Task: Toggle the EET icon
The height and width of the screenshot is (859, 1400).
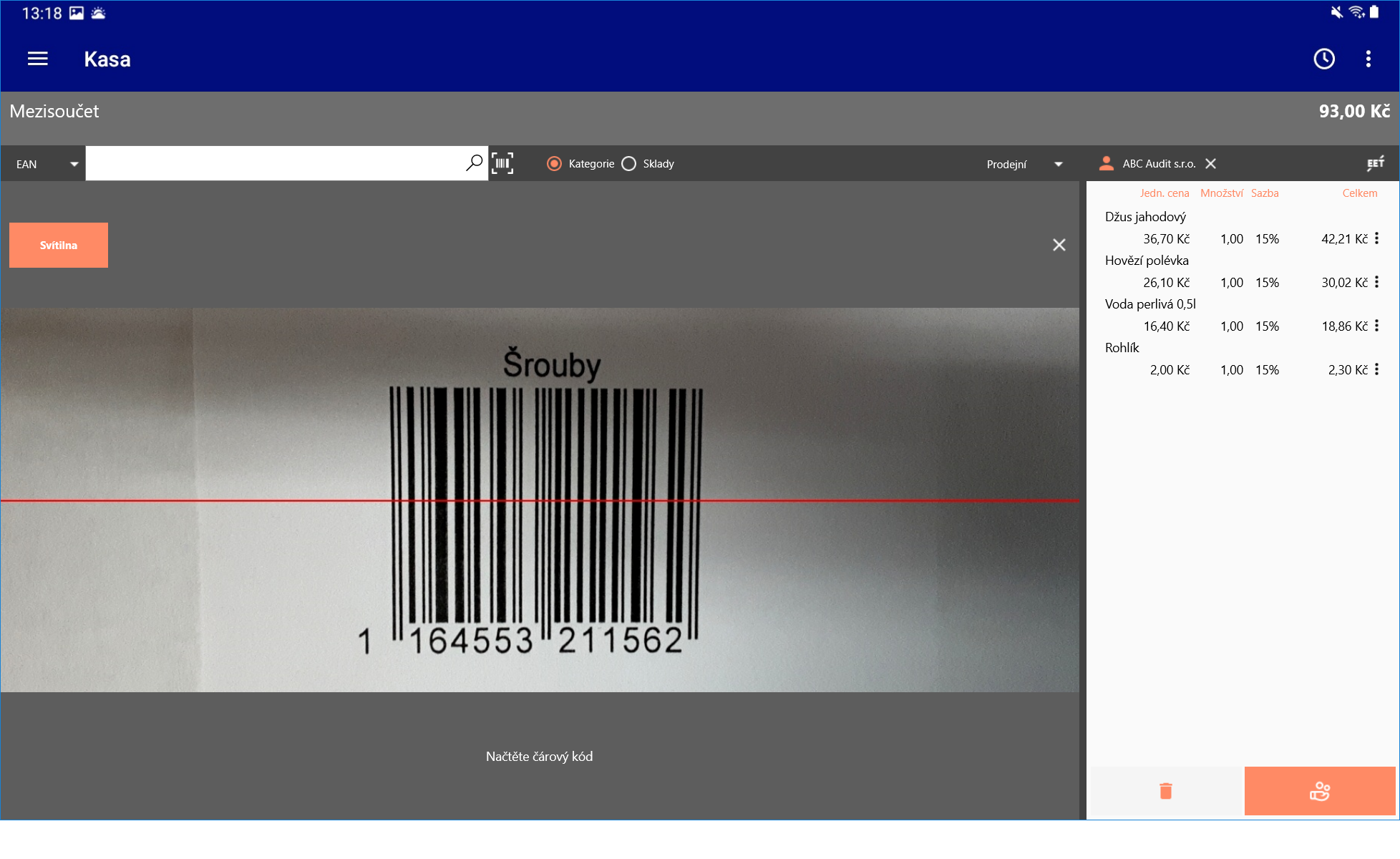Action: (x=1375, y=163)
